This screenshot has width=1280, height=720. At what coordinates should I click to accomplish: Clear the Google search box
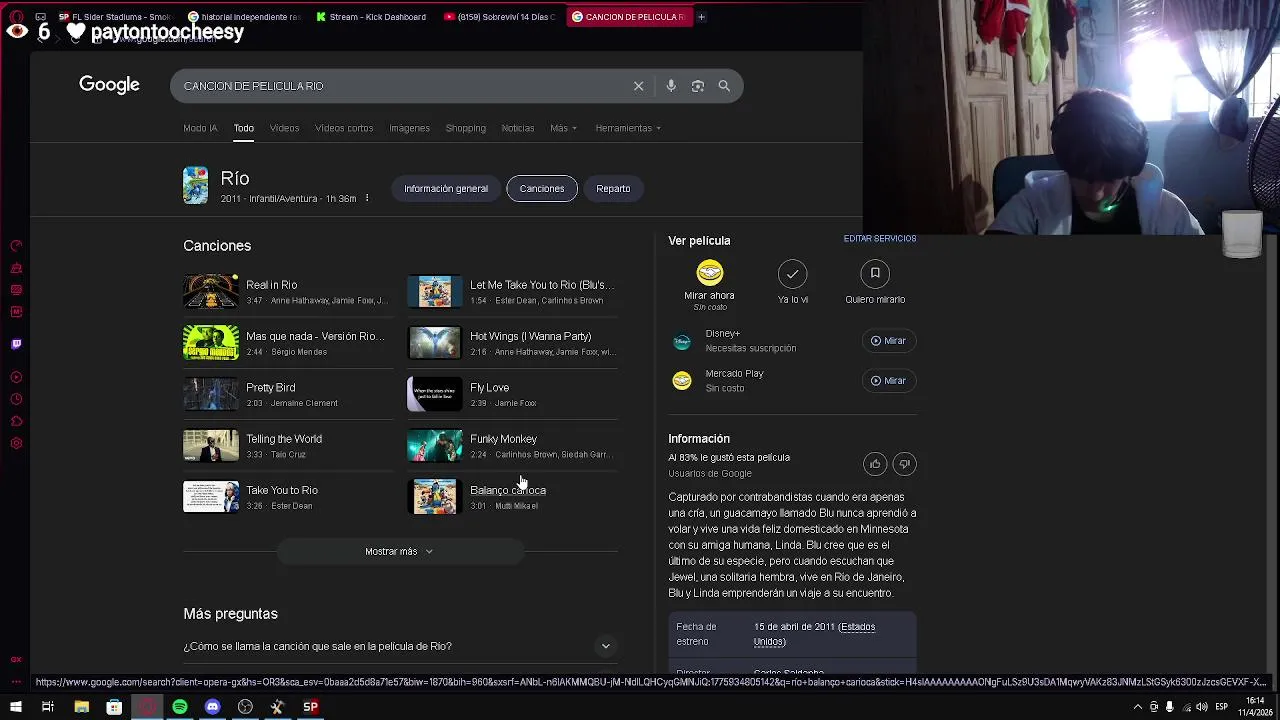638,86
